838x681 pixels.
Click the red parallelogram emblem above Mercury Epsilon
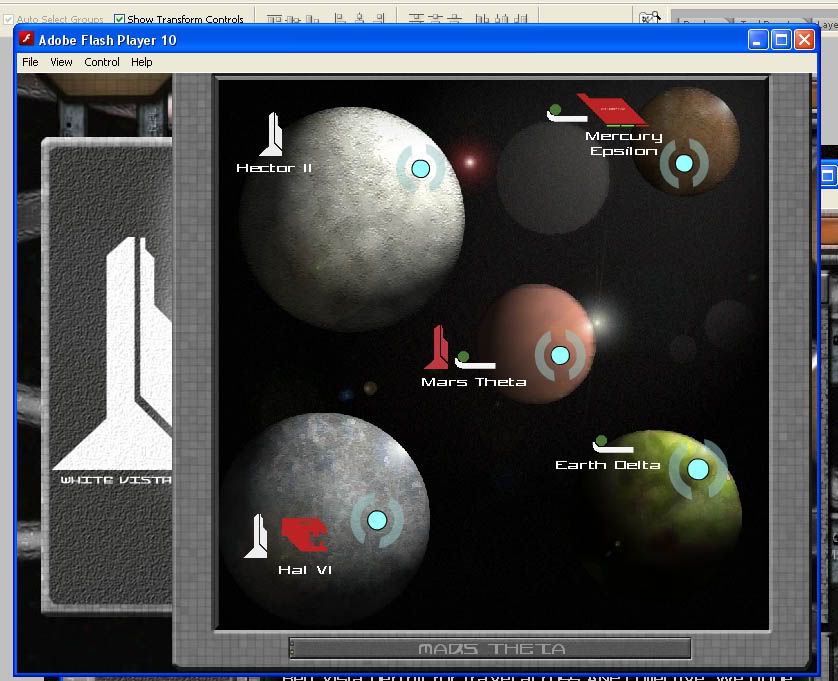pos(611,110)
